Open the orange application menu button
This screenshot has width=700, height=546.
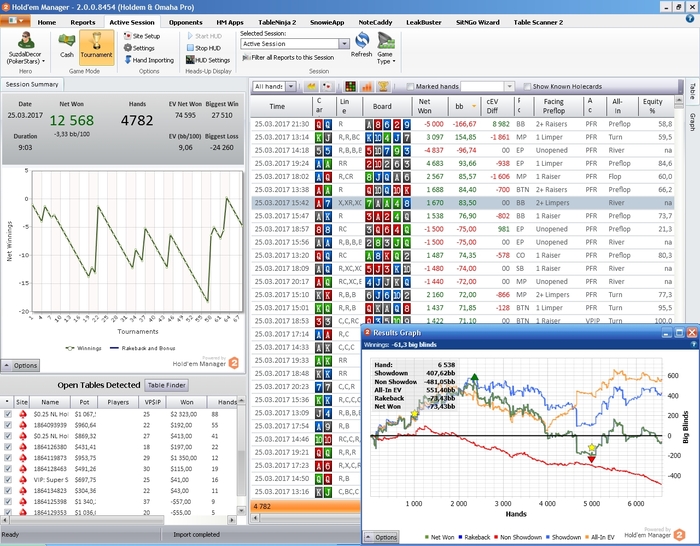(x=15, y=21)
